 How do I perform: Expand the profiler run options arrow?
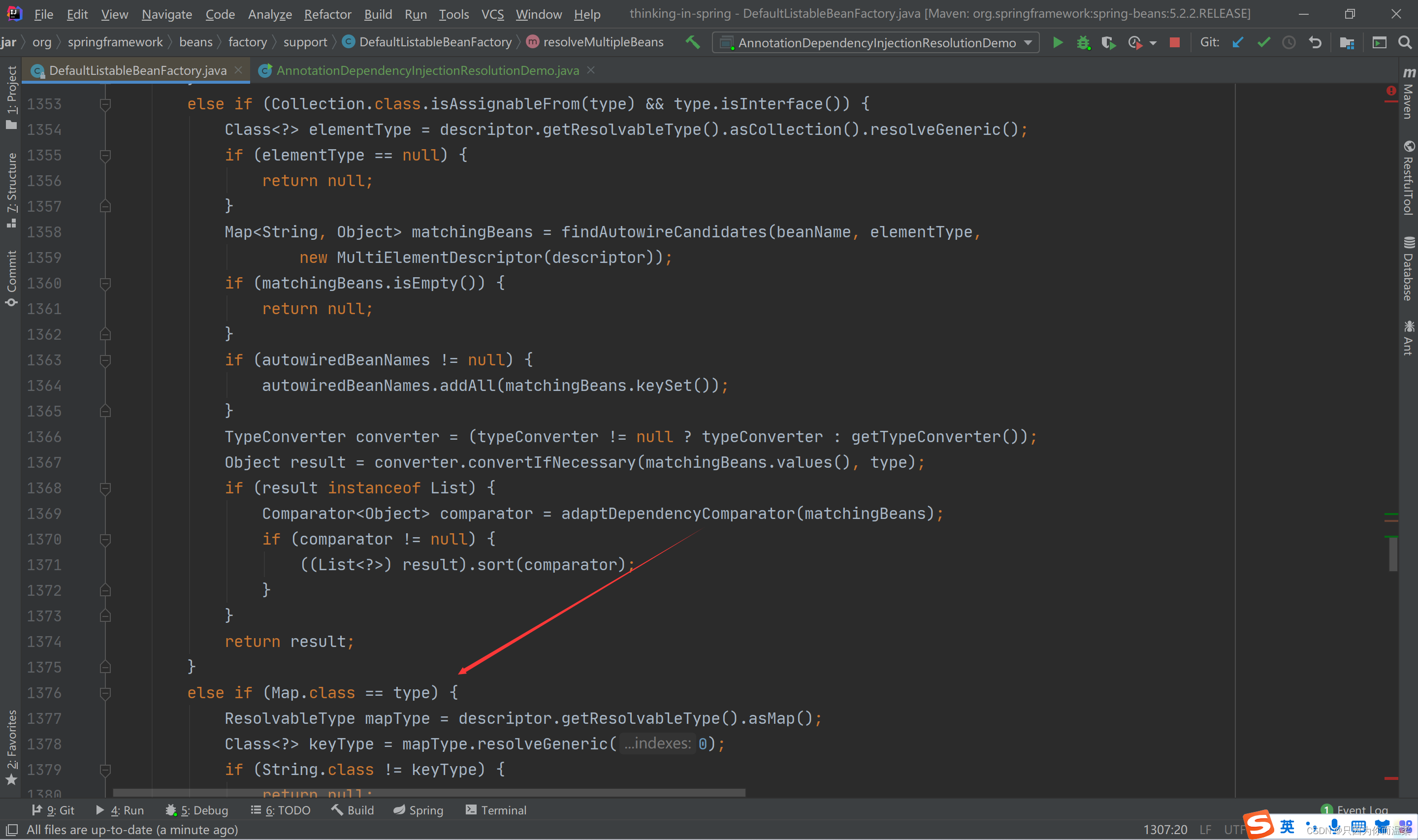tap(1153, 43)
